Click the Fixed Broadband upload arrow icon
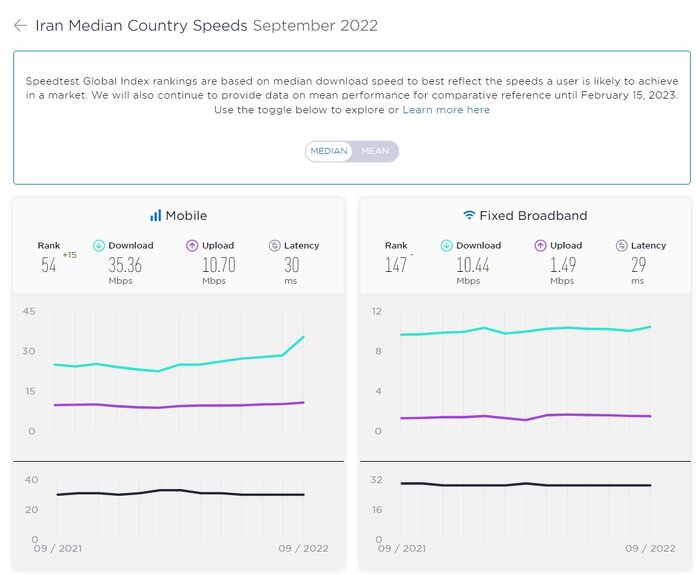Image resolution: width=700 pixels, height=575 pixels. pos(539,245)
